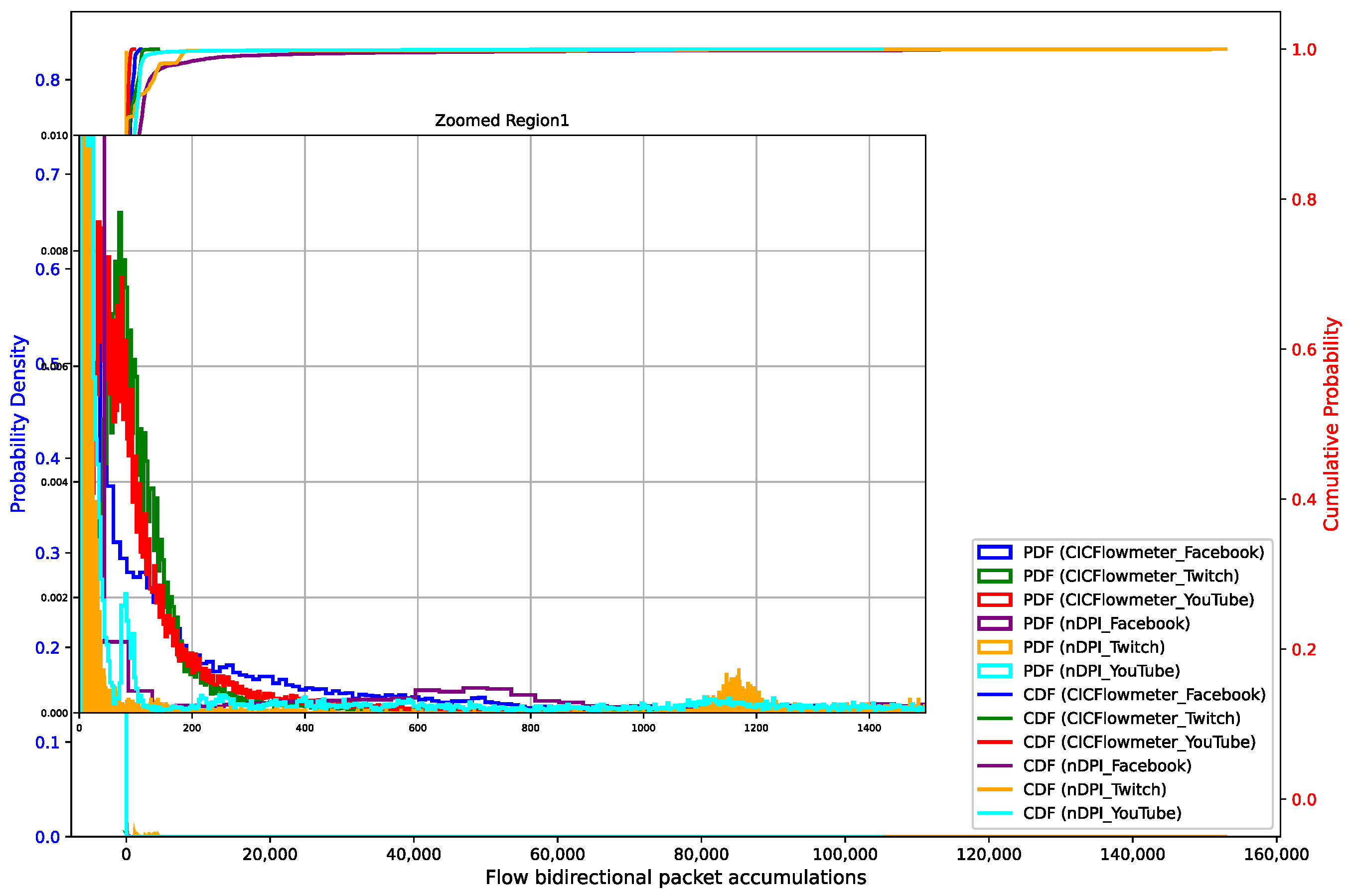
Task: Click the green PDF (CICFlowmeter_Twitch) legend swatch
Action: [x=994, y=576]
